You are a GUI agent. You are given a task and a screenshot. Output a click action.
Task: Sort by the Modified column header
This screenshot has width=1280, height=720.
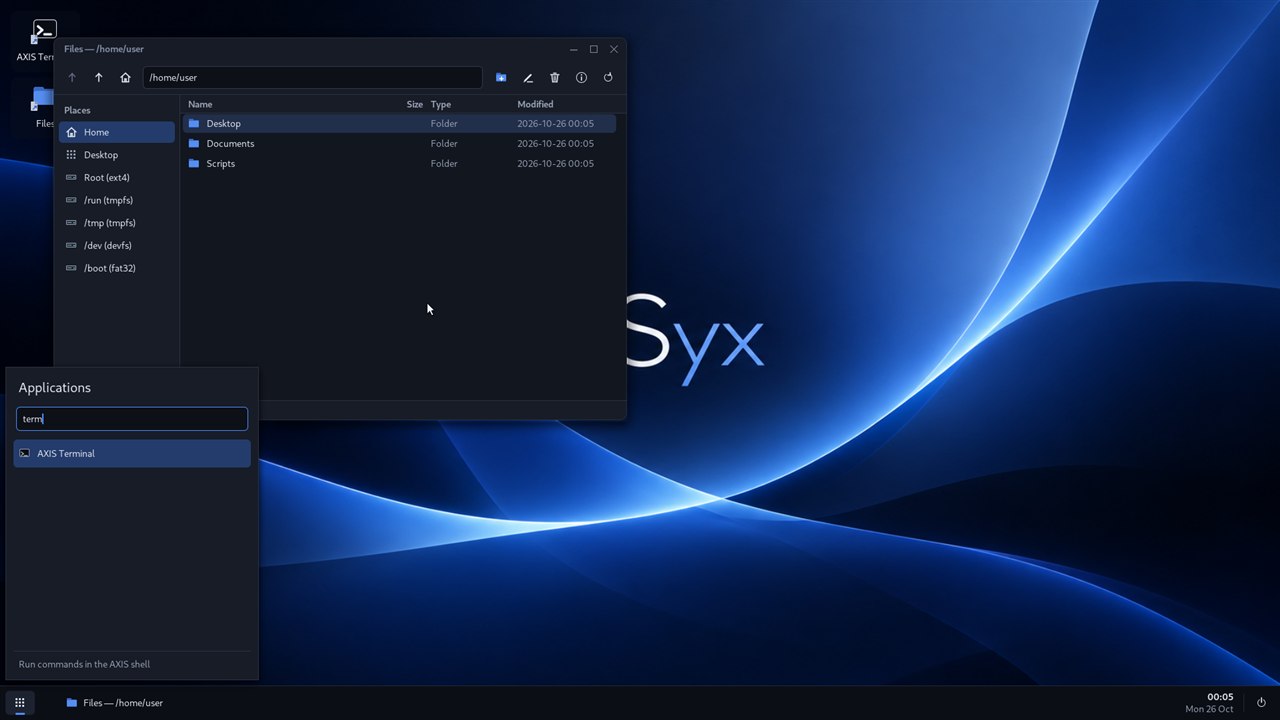pyautogui.click(x=535, y=104)
